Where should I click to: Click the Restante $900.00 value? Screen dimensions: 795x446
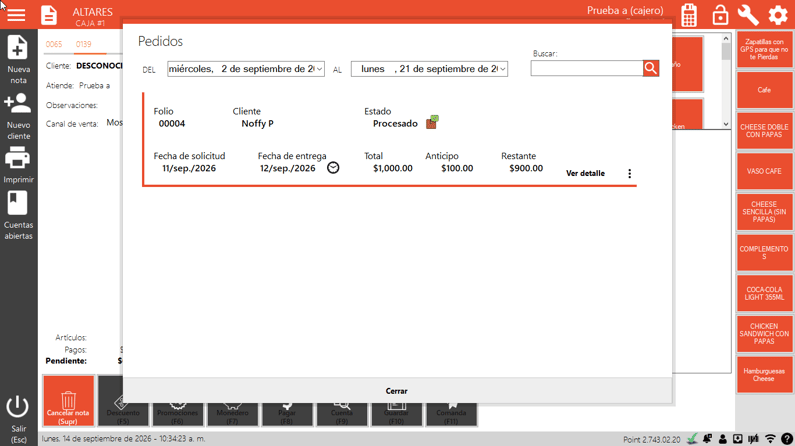526,168
